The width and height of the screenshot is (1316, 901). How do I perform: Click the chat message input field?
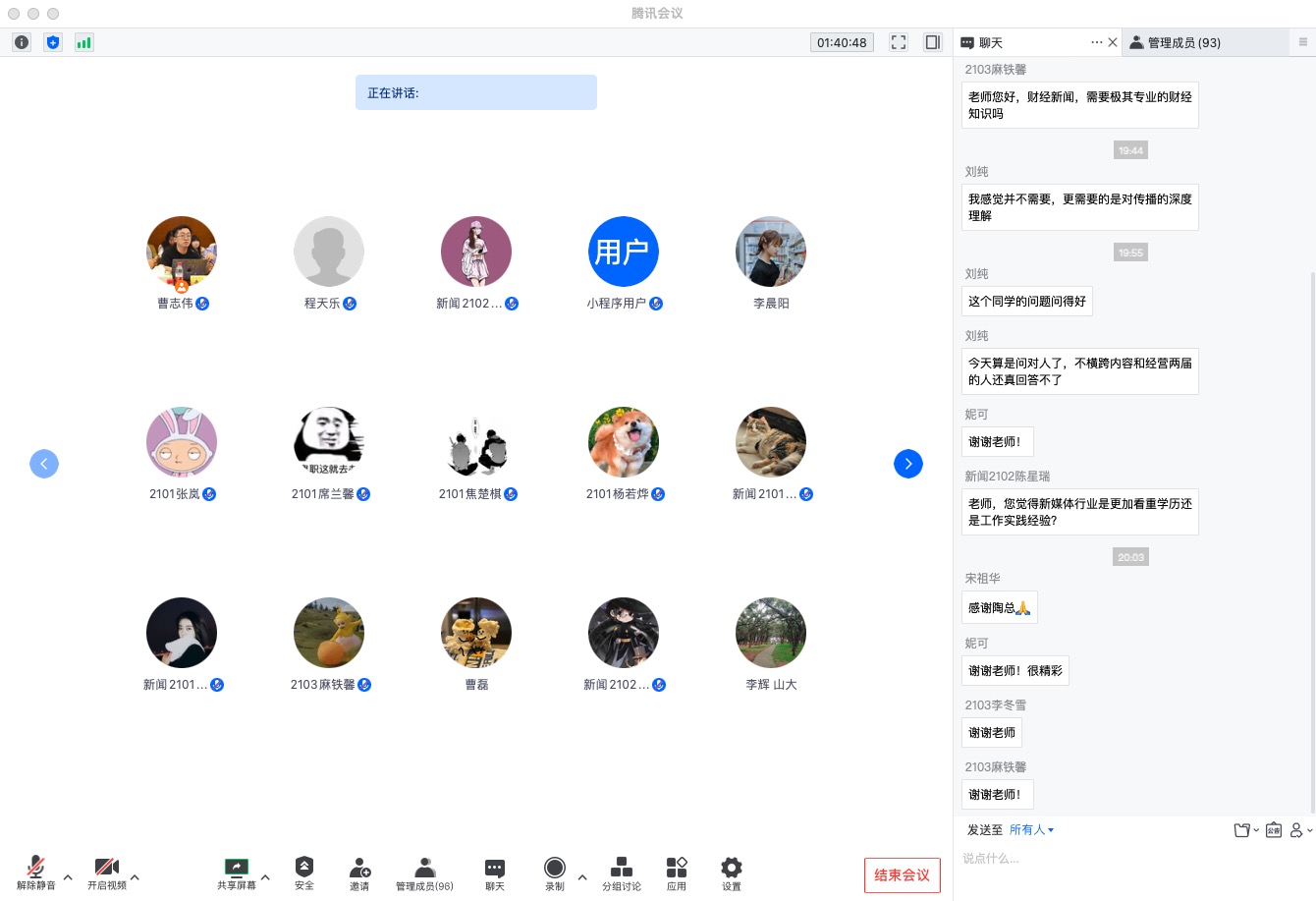(x=1129, y=859)
